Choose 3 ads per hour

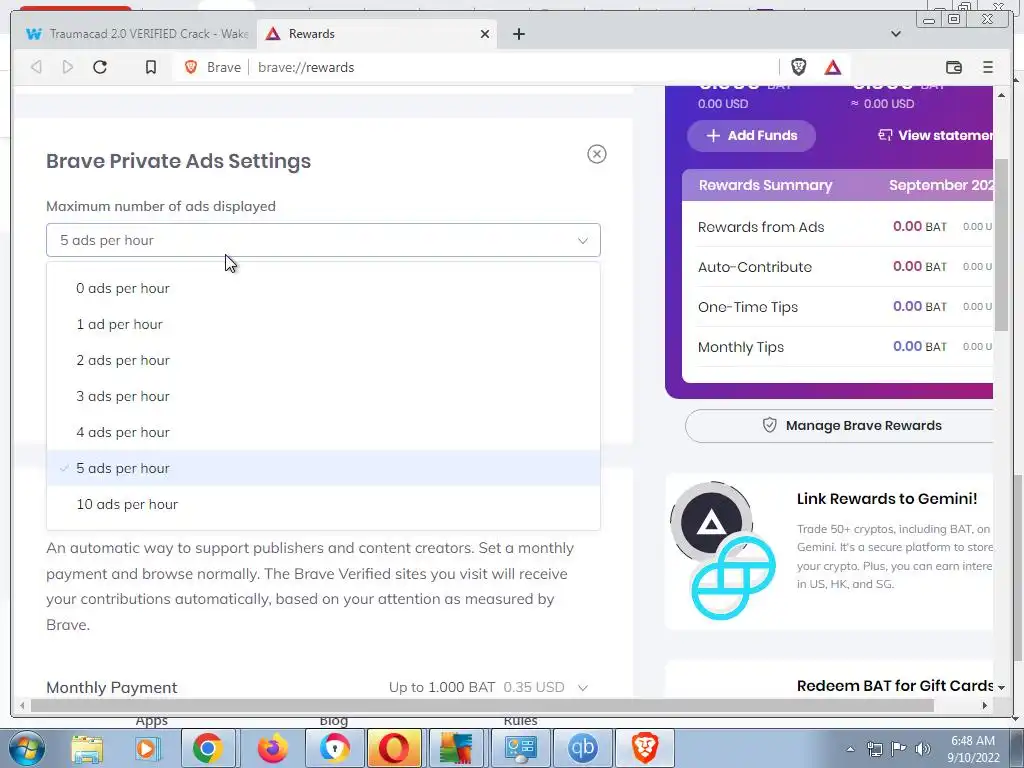coord(323,396)
